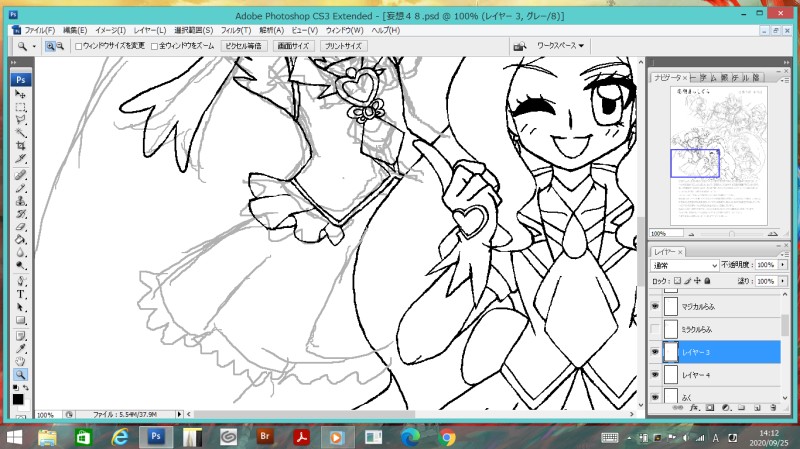800x449 pixels.
Task: Select the Zoom tool in toolbox
Action: tap(20, 375)
